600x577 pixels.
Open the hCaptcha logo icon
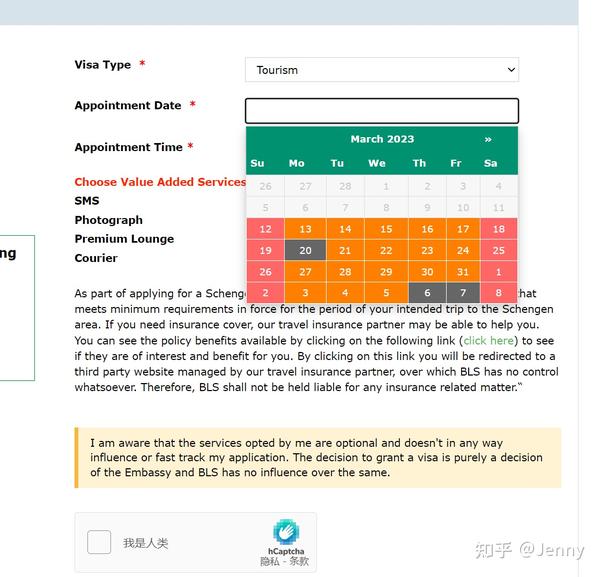[286, 531]
